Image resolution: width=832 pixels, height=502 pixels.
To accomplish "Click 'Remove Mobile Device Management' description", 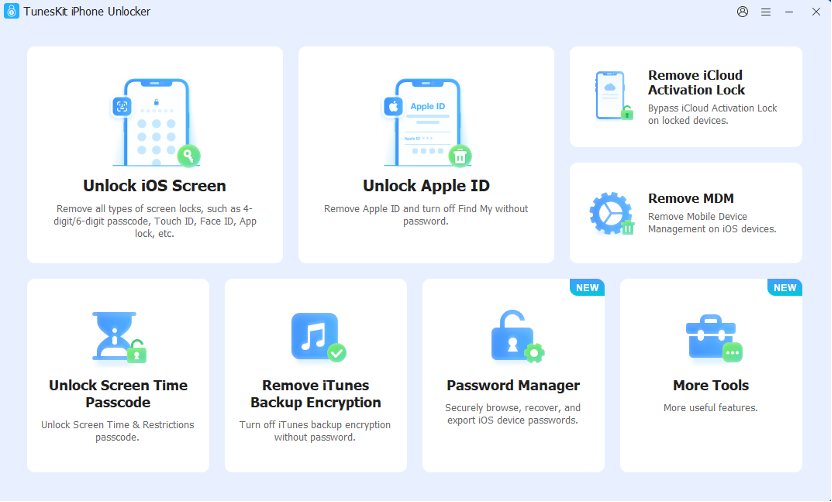I will click(712, 223).
